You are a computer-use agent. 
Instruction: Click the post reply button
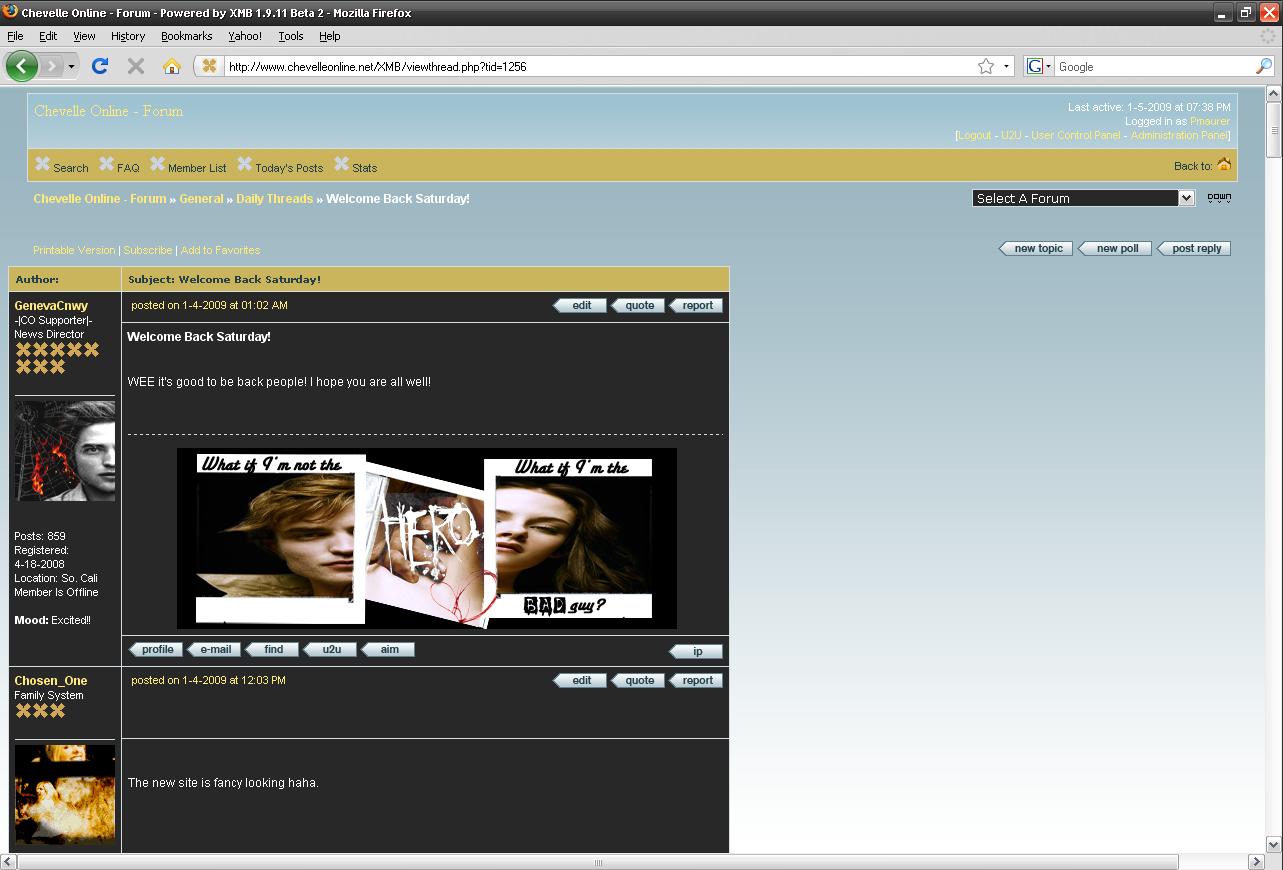click(1195, 248)
